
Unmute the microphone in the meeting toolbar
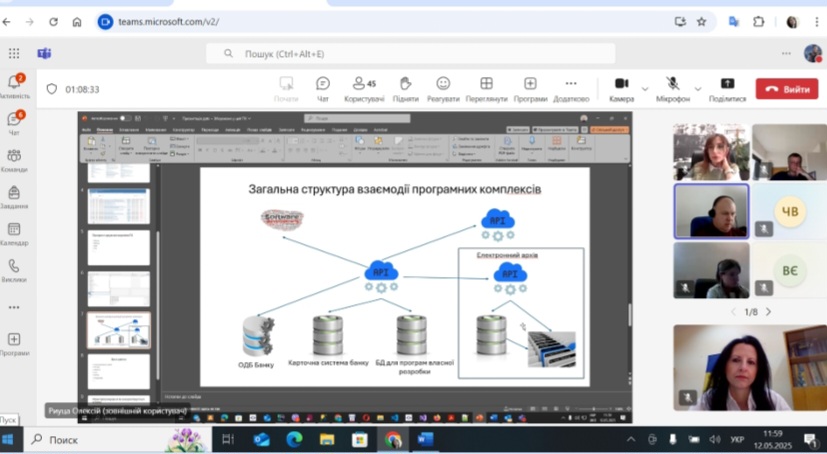(x=673, y=88)
